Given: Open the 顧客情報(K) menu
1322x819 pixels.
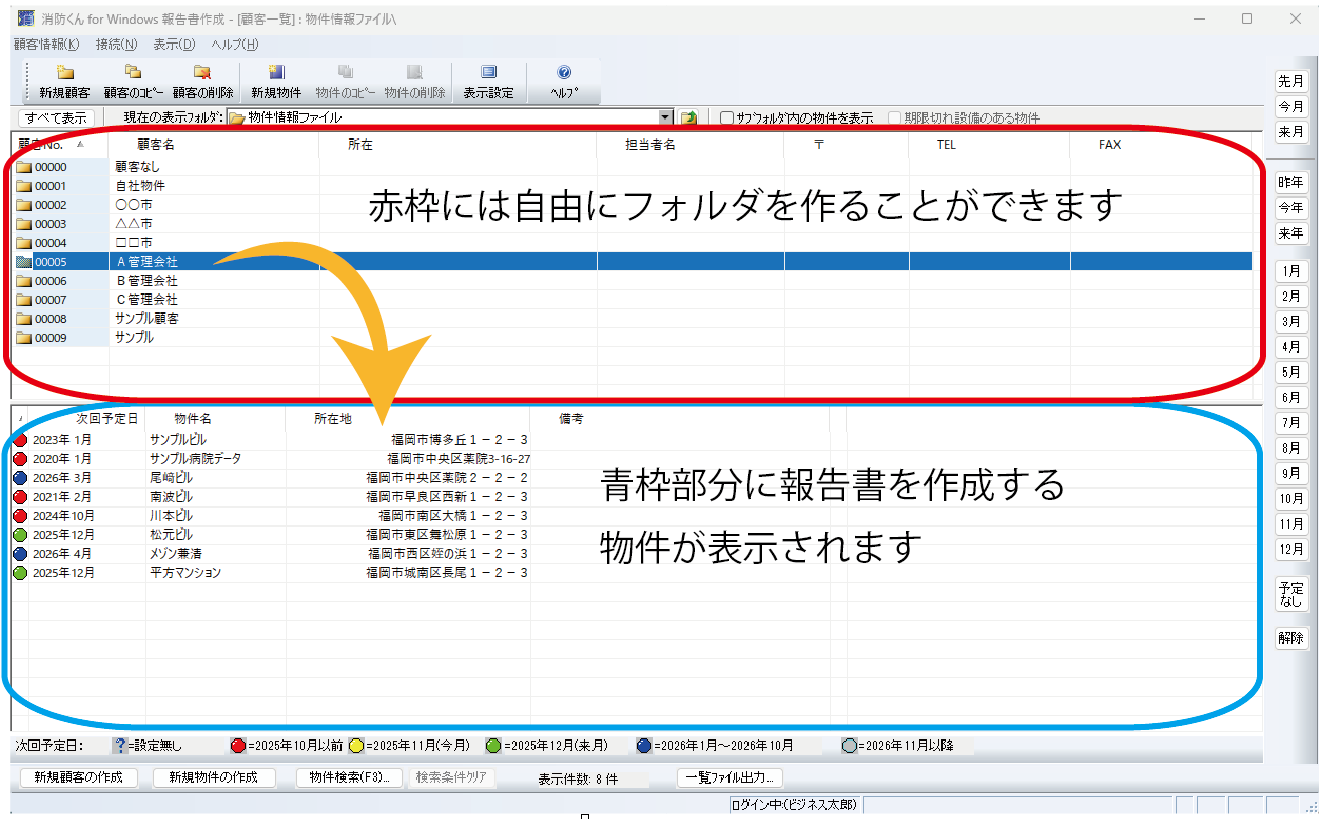Looking at the screenshot, I should click(47, 44).
